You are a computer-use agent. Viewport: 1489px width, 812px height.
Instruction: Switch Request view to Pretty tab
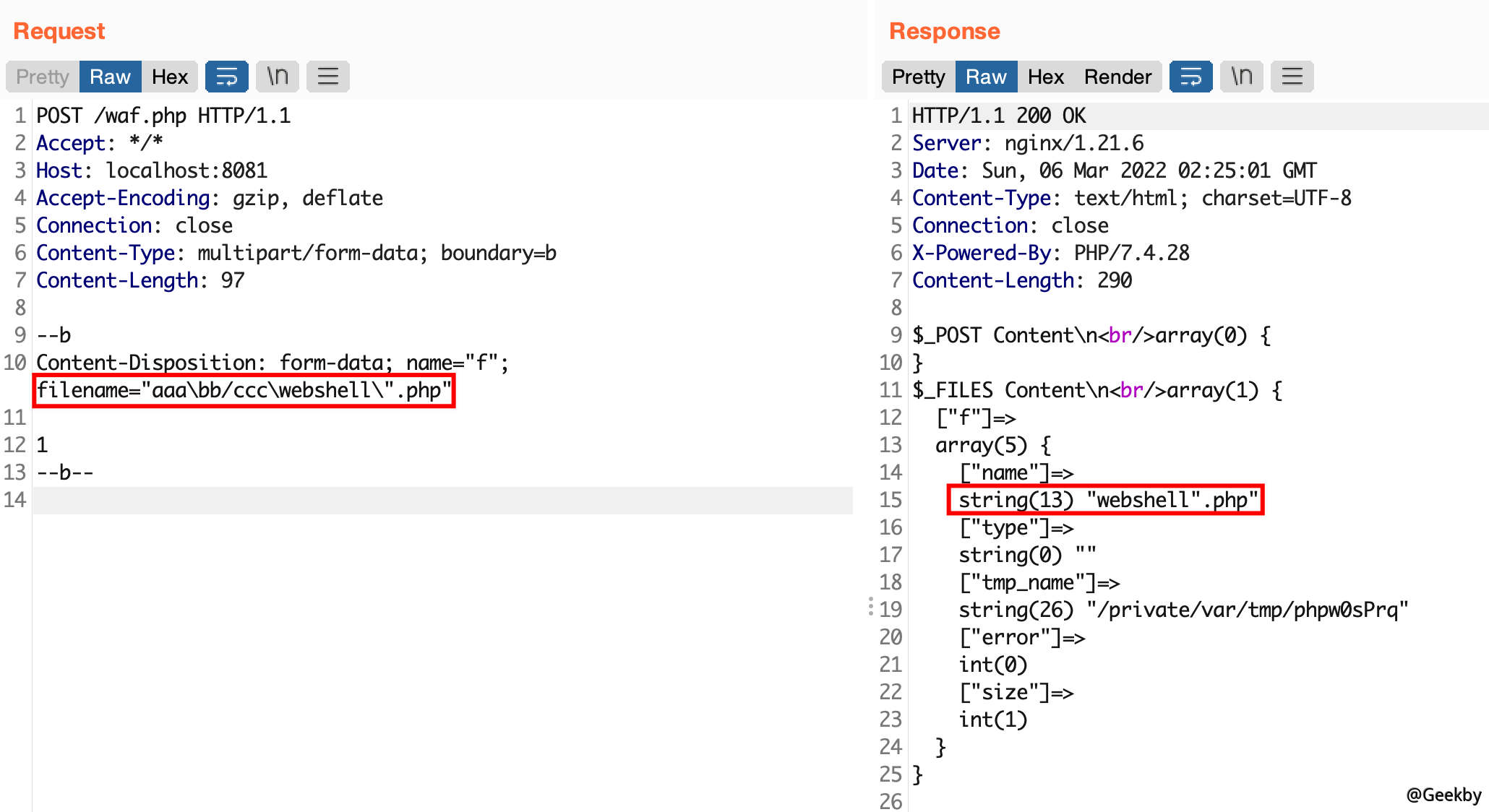[x=42, y=77]
